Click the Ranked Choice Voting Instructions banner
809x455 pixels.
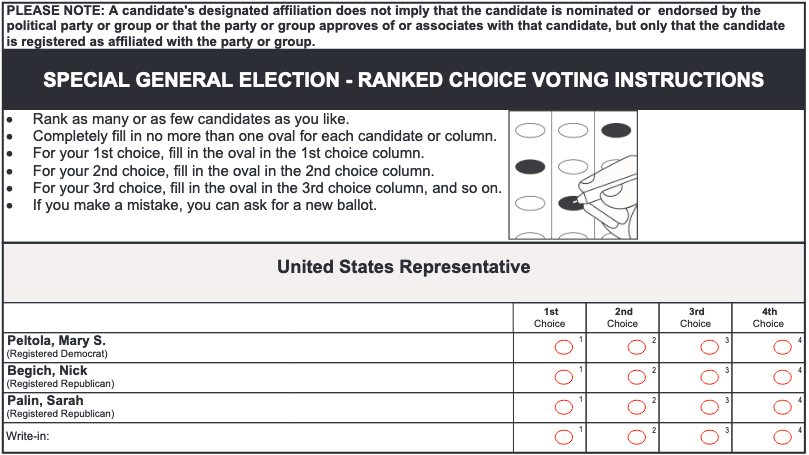403,79
